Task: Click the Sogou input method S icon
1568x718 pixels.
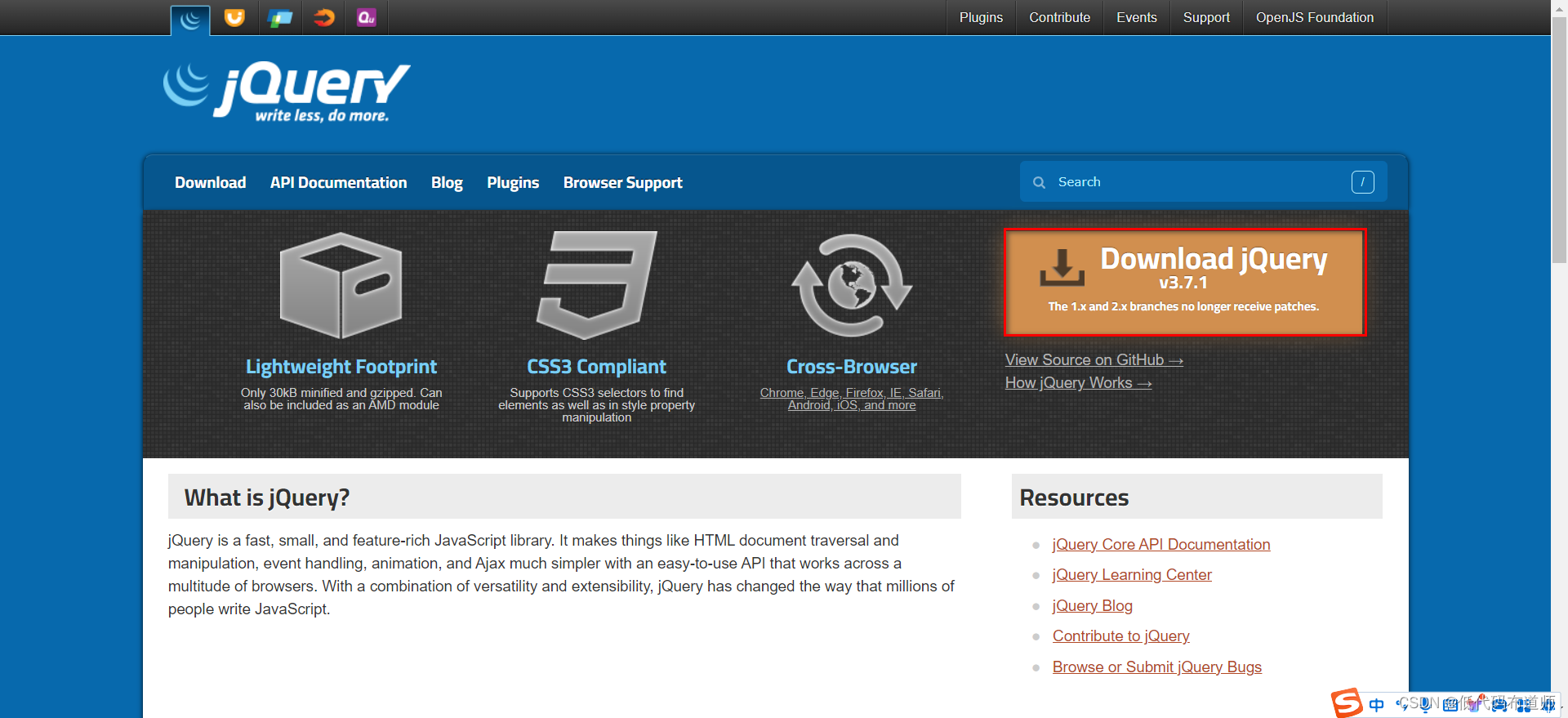Action: point(1347,702)
